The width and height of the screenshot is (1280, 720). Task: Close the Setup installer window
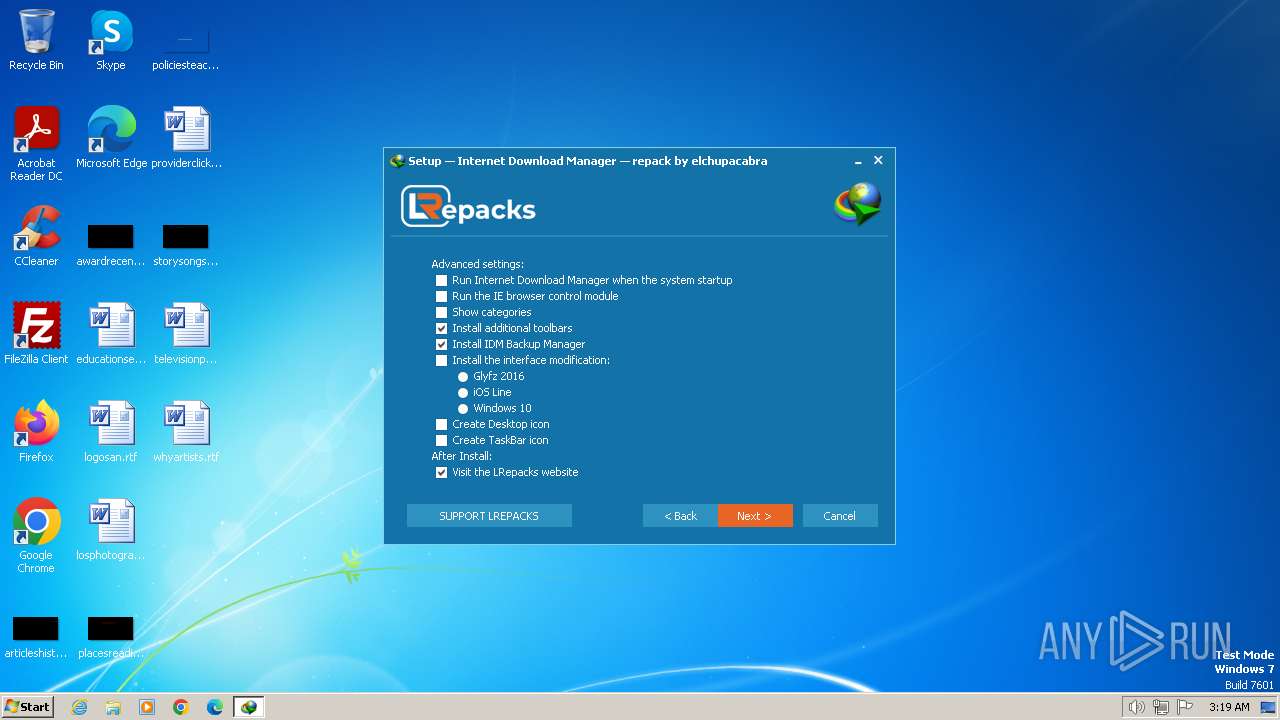point(878,160)
